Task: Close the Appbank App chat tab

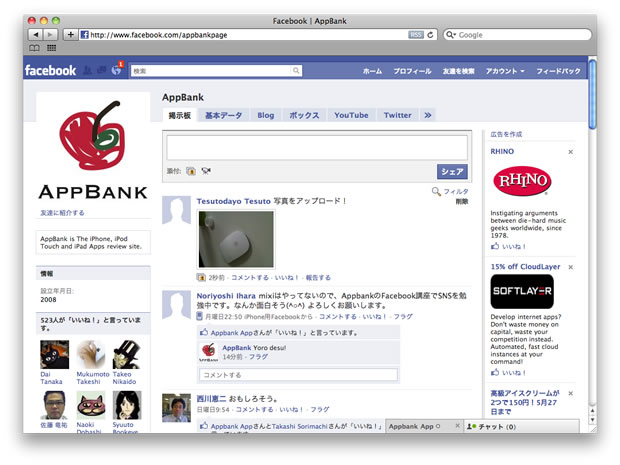Action: (457, 425)
